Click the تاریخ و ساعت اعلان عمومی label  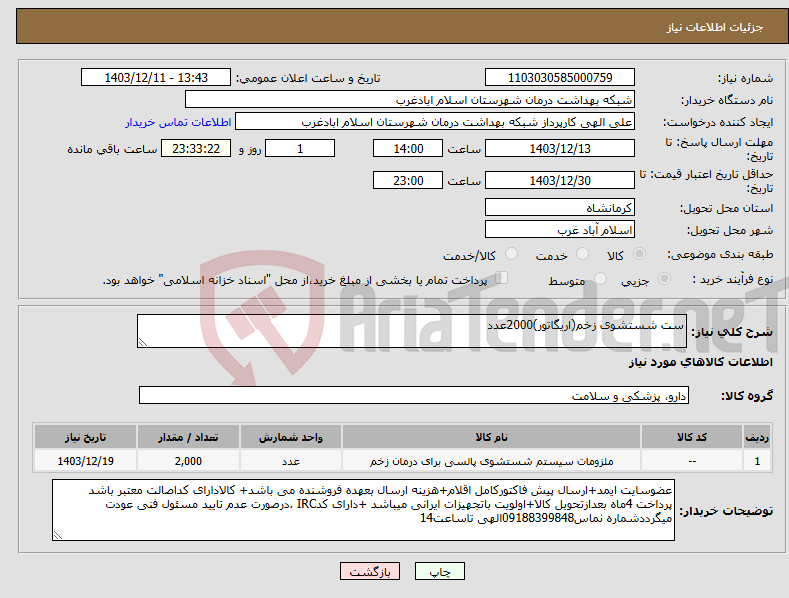point(308,79)
